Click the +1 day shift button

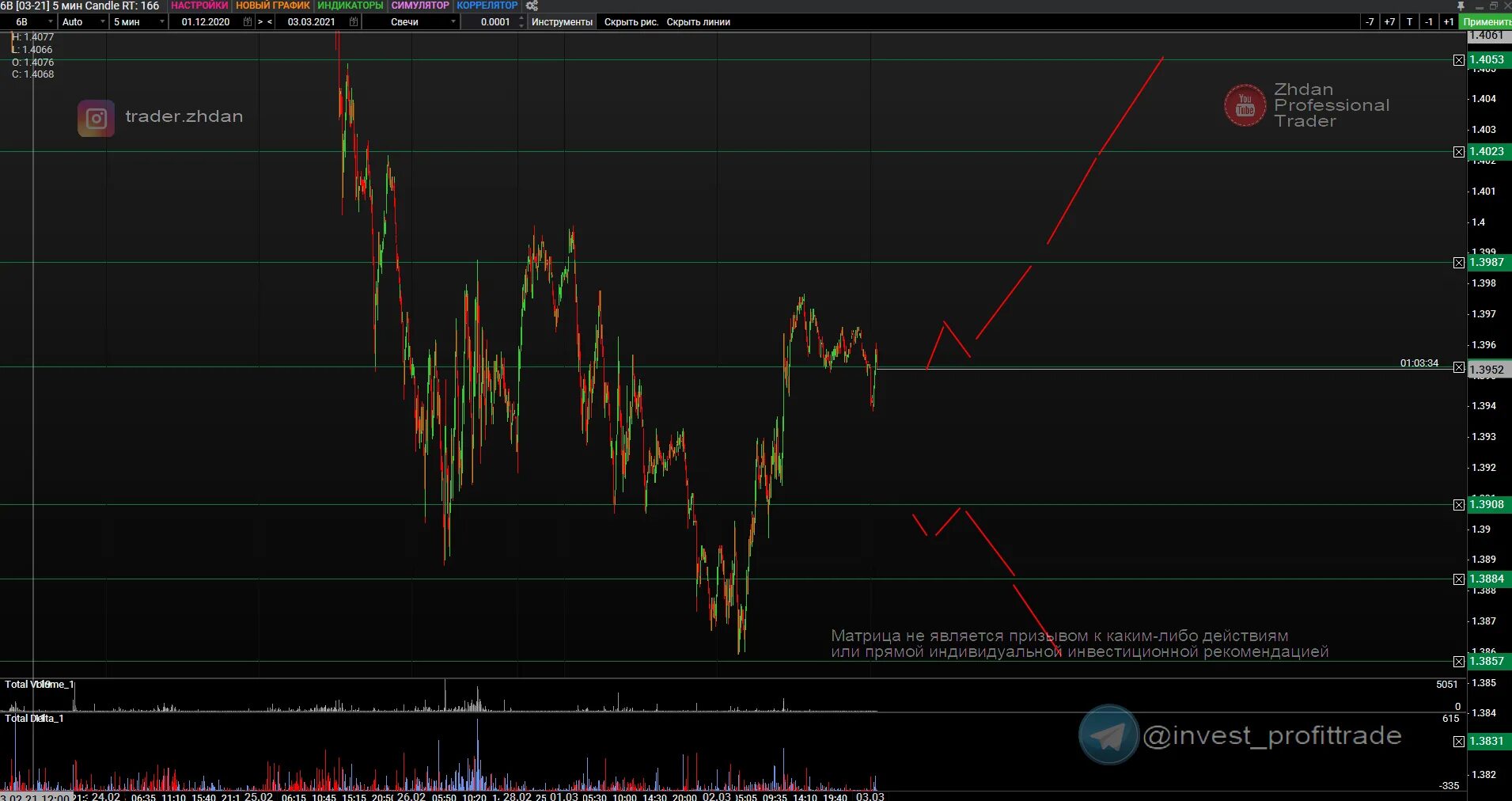[x=1449, y=22]
